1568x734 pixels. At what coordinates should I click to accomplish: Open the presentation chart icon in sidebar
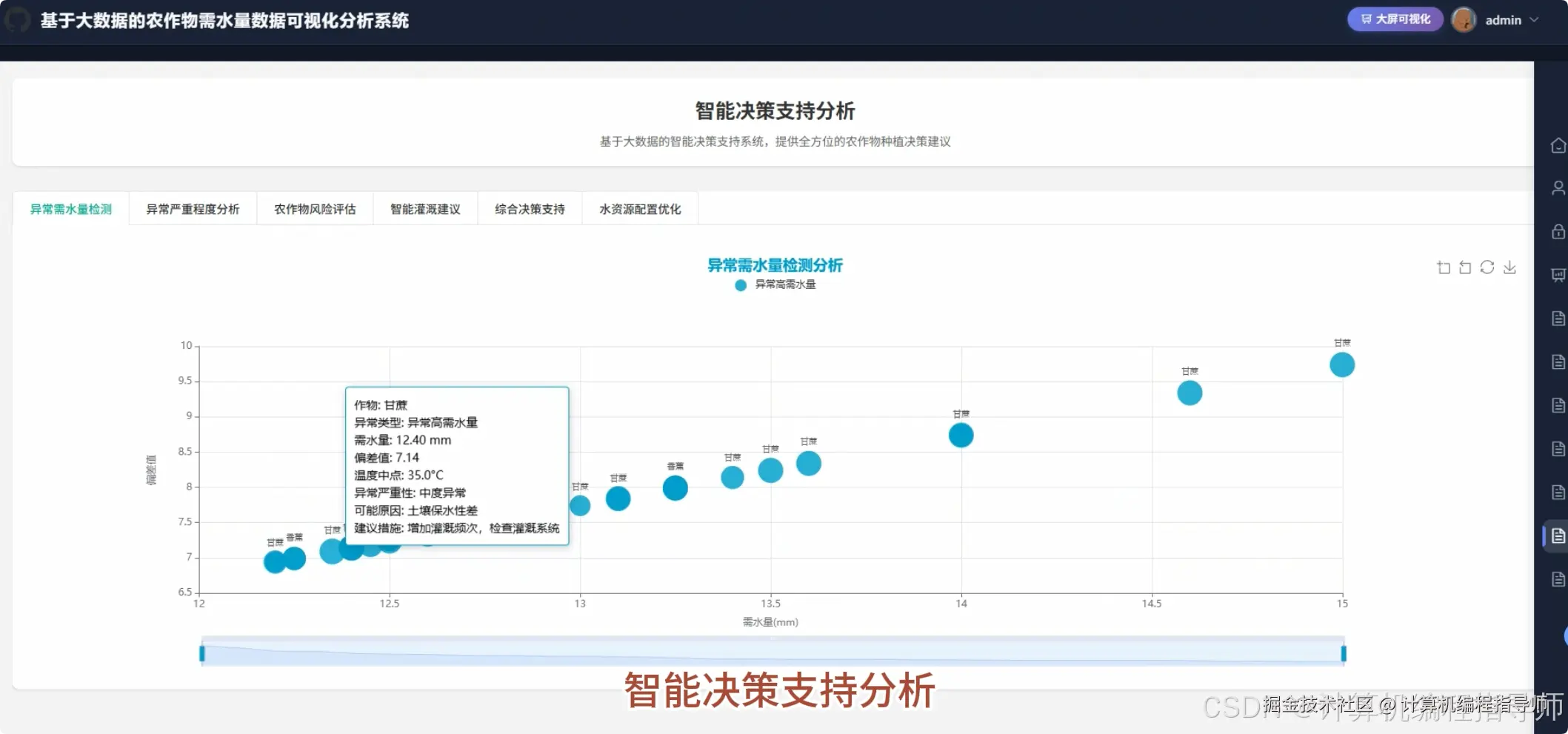1558,275
